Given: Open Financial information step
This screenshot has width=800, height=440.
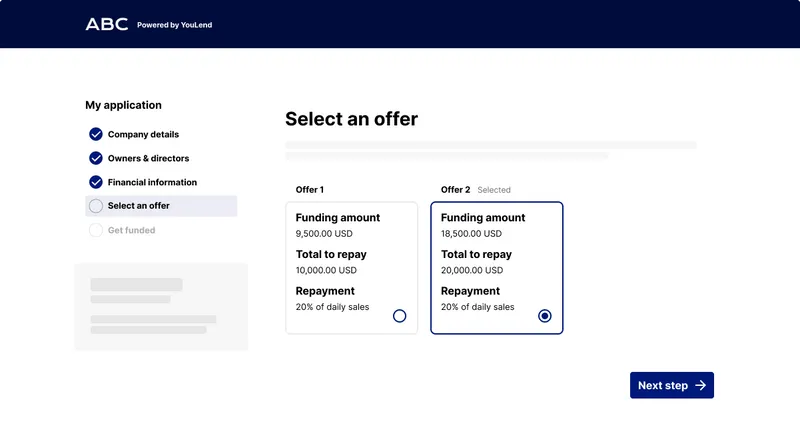Looking at the screenshot, I should 152,182.
